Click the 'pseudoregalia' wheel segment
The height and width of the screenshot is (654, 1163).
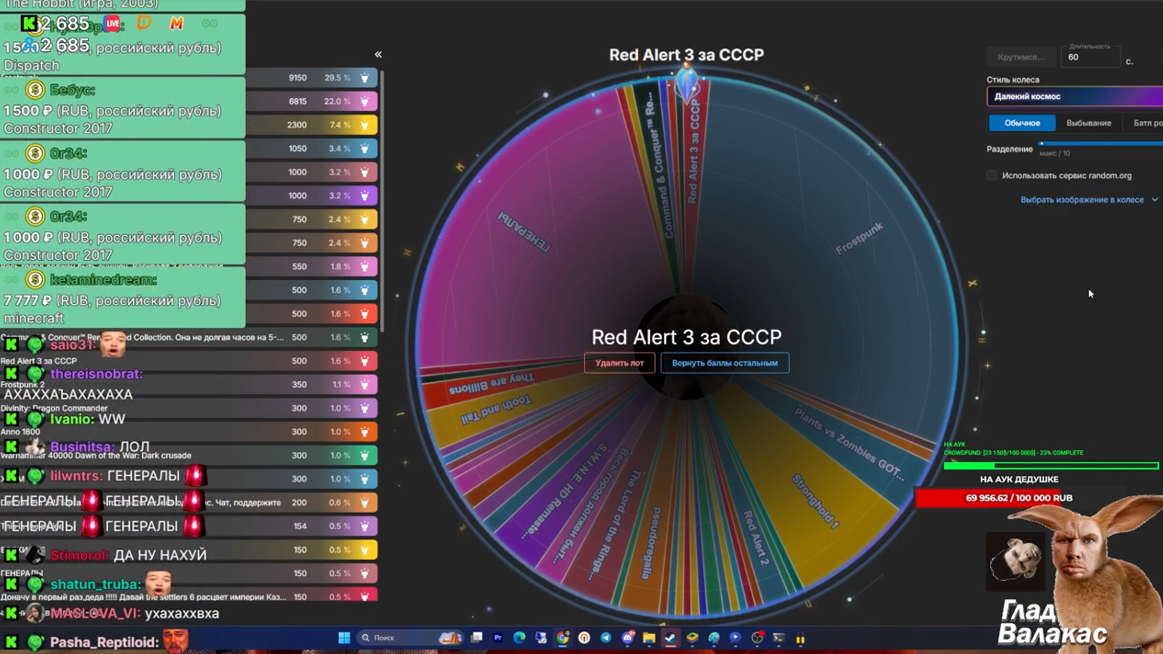[650, 541]
